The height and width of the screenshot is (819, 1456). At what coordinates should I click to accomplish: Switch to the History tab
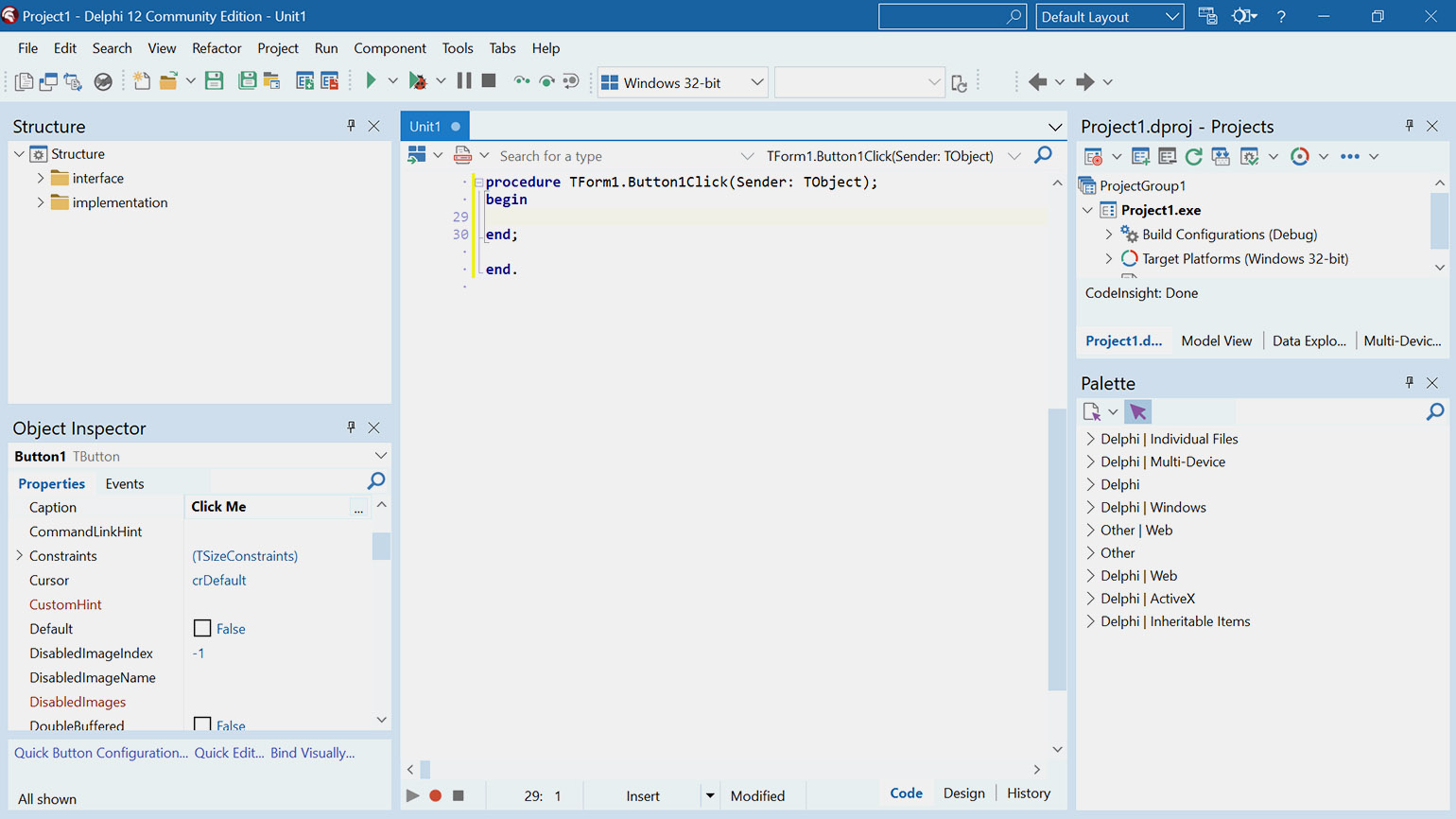(1029, 793)
